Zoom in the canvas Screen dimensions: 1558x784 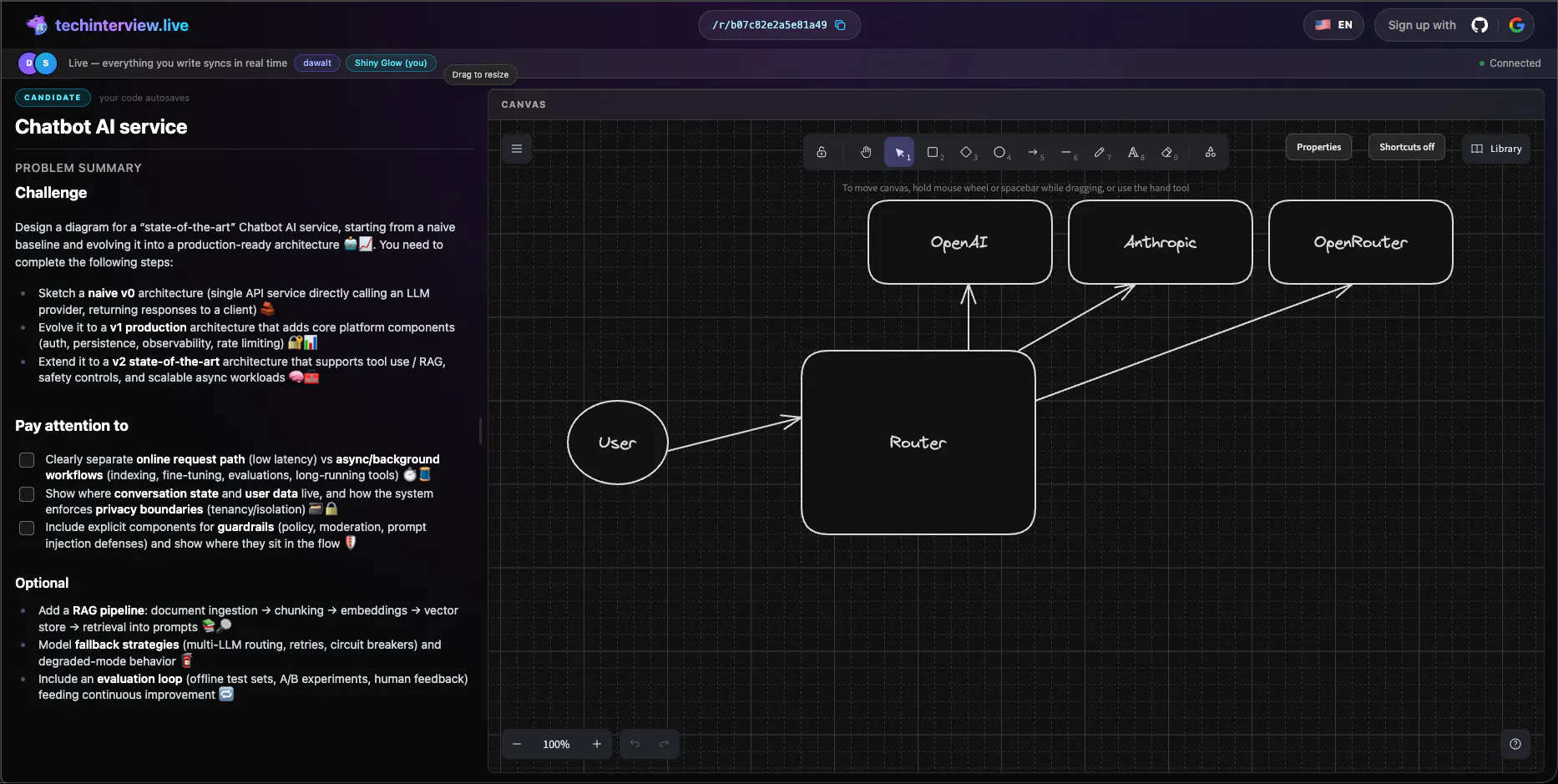coord(597,744)
